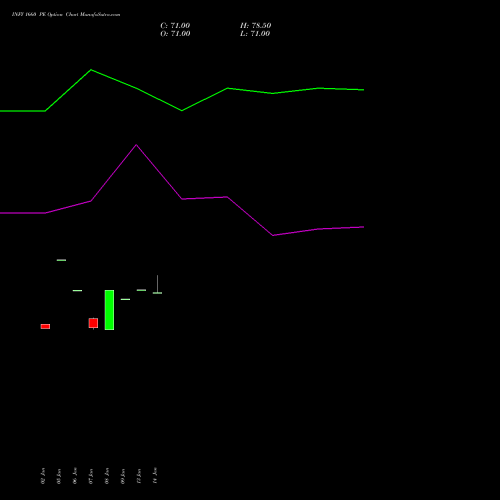Click the purple indicator line at its peak
This screenshot has width=500, height=500.
136,145
